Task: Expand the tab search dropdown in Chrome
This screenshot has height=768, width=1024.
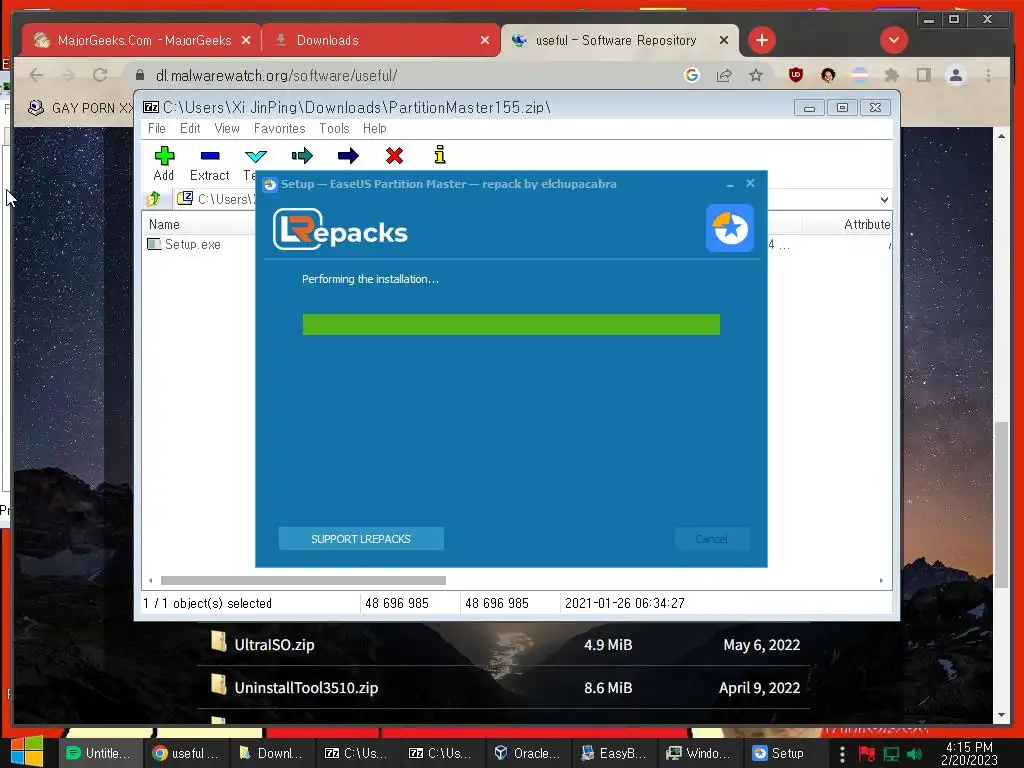Action: pos(893,40)
